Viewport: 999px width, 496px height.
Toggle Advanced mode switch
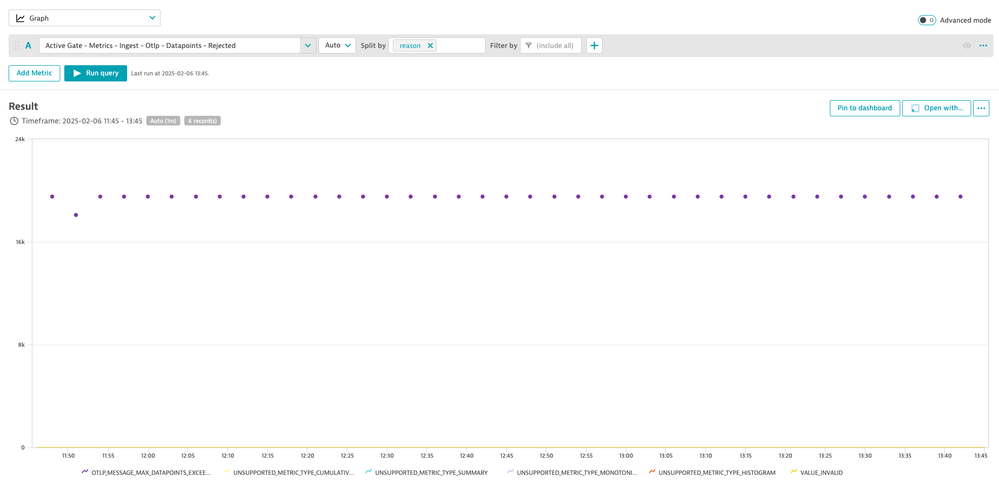pos(926,20)
